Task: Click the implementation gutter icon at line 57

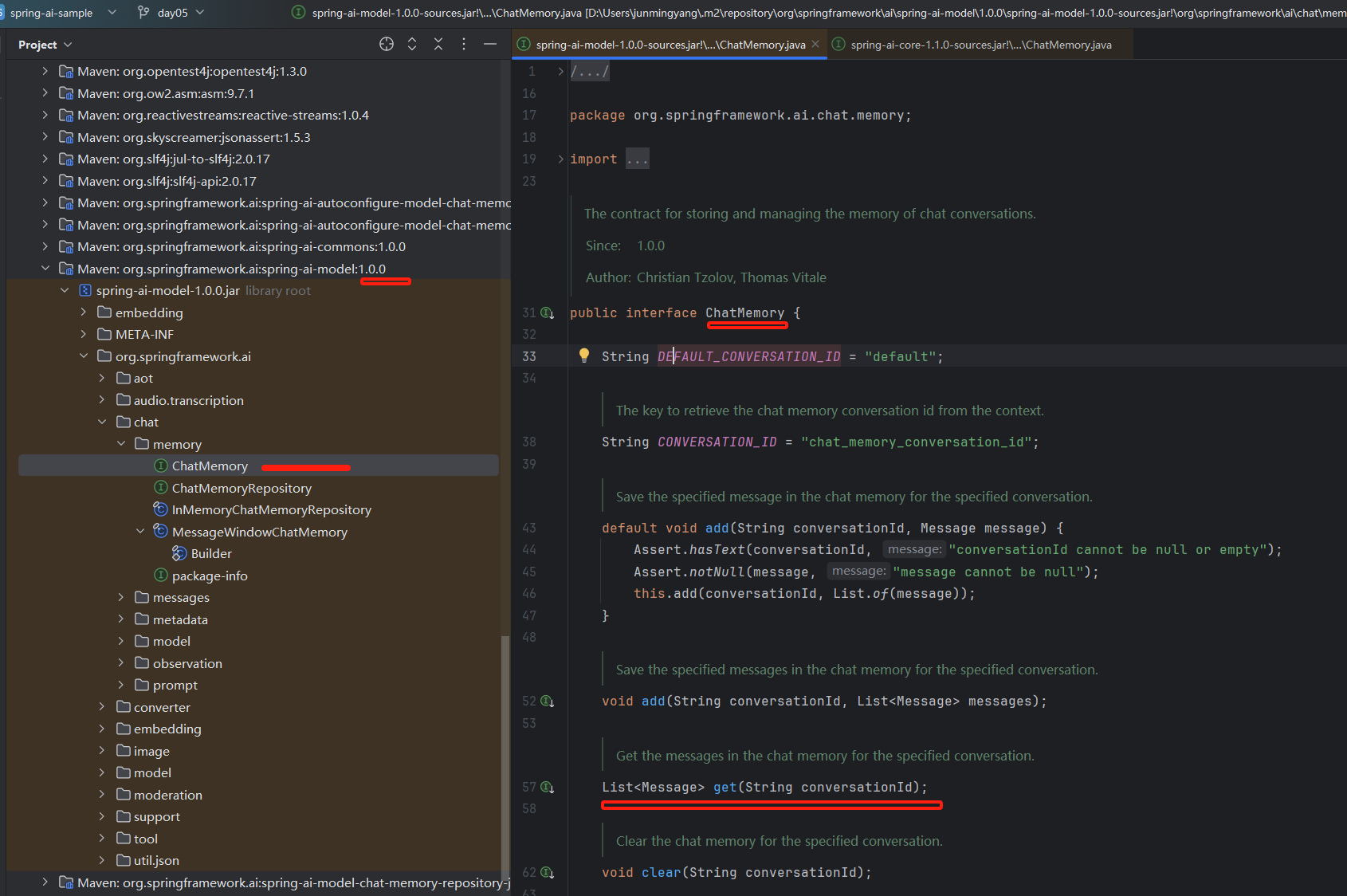Action: pos(548,788)
